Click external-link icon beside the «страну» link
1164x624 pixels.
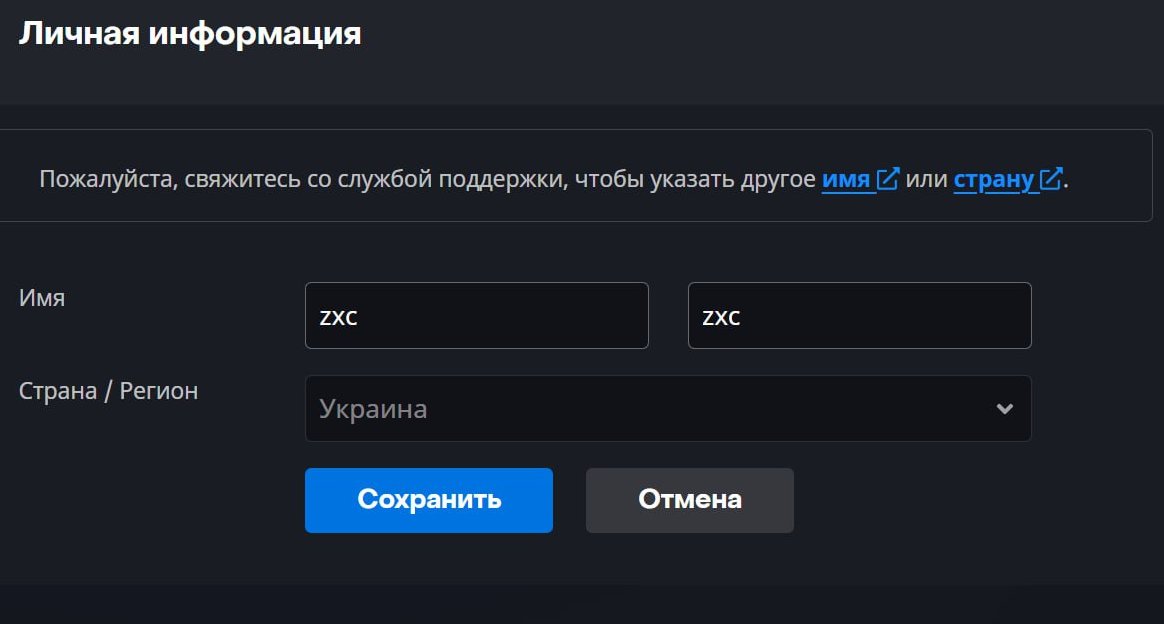coord(1051,179)
